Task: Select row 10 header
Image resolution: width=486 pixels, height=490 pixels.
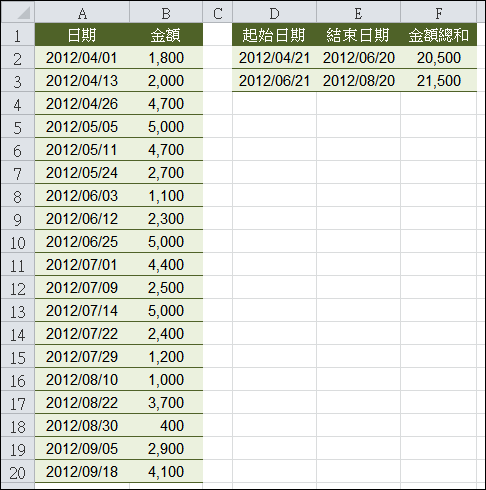Action: point(18,242)
